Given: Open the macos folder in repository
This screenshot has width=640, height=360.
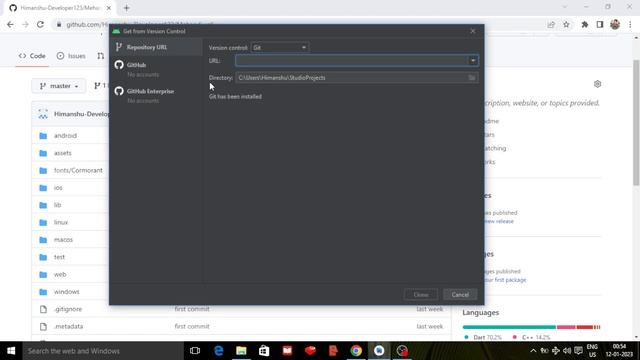Looking at the screenshot, I should click(x=63, y=240).
